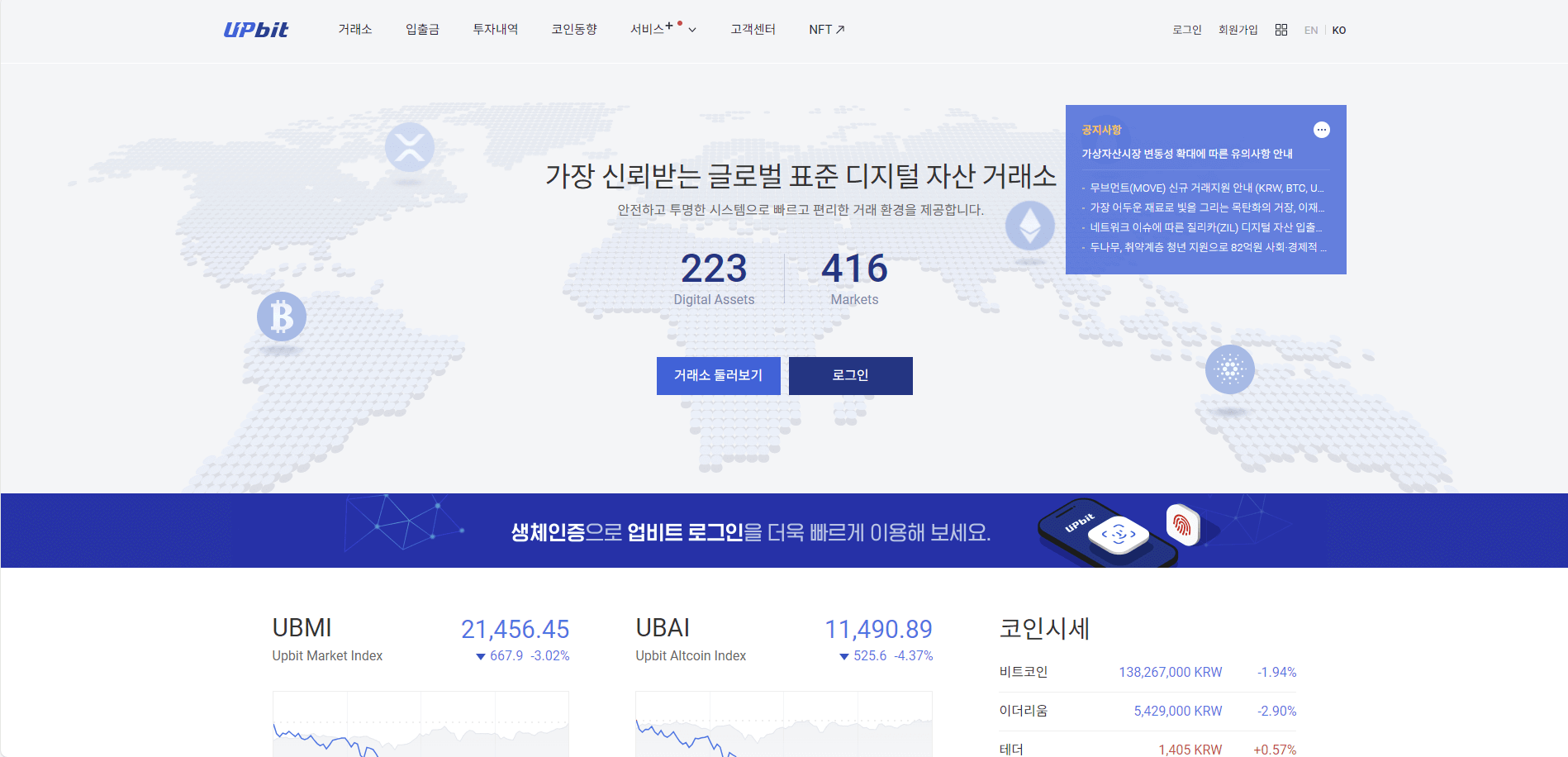Click the Ethereum icon on the map

click(x=1029, y=226)
